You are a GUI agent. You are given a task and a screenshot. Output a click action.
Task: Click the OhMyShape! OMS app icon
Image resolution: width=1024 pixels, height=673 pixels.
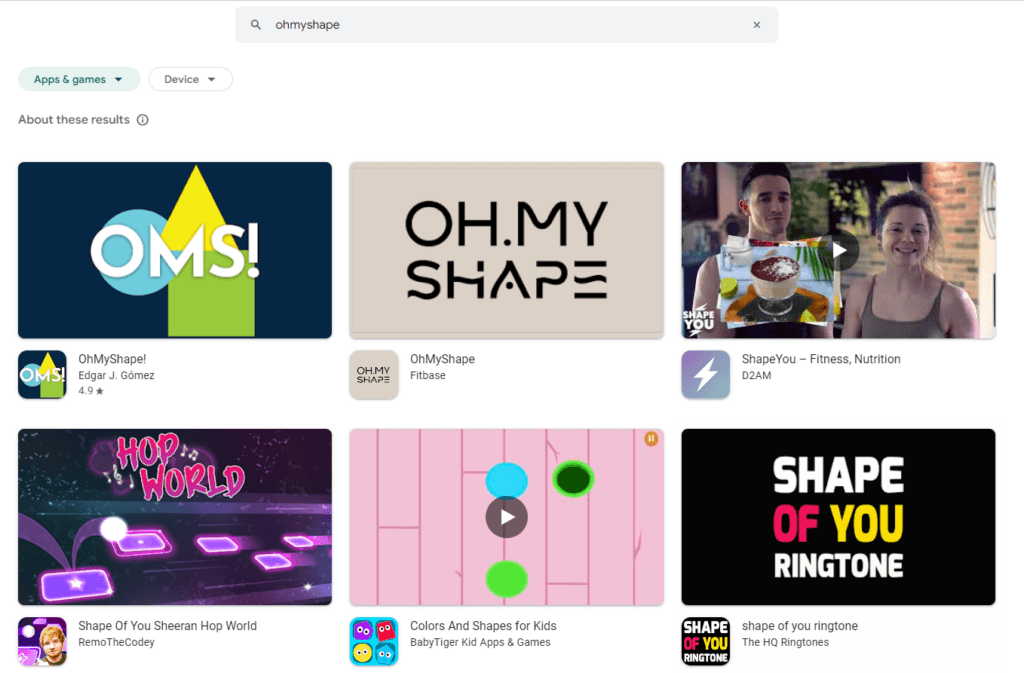pos(41,374)
